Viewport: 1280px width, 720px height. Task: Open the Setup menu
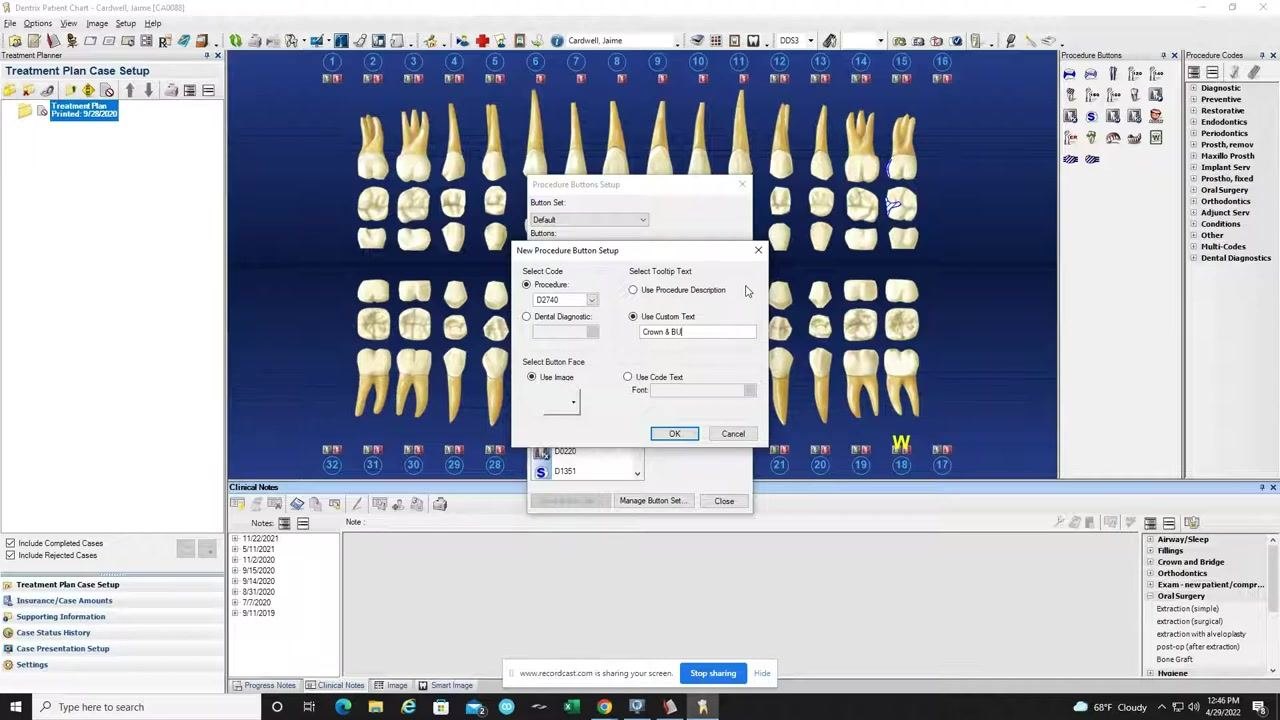coord(125,23)
